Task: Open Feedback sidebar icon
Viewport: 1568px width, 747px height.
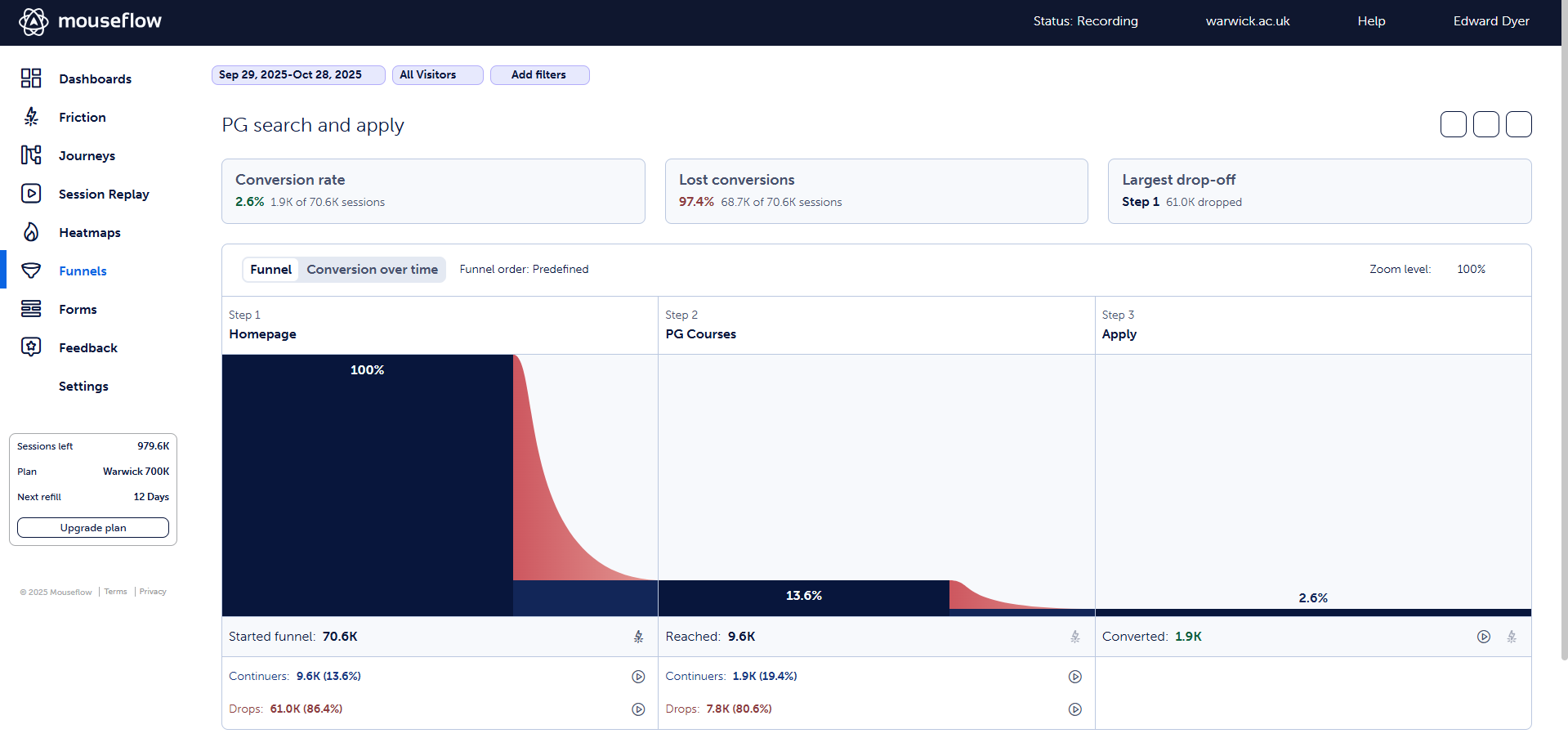Action: (x=31, y=347)
